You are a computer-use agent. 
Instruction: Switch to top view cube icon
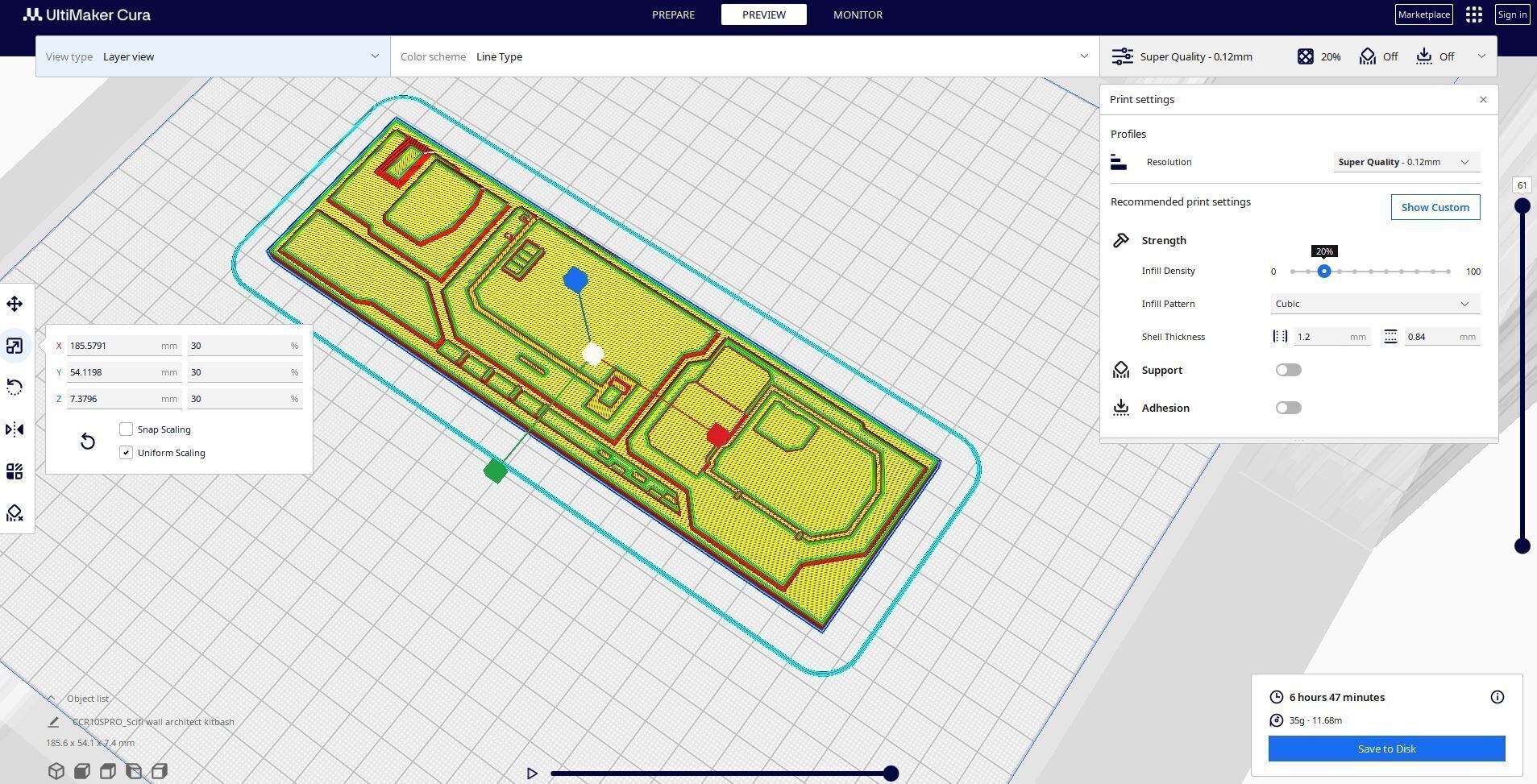pos(107,771)
